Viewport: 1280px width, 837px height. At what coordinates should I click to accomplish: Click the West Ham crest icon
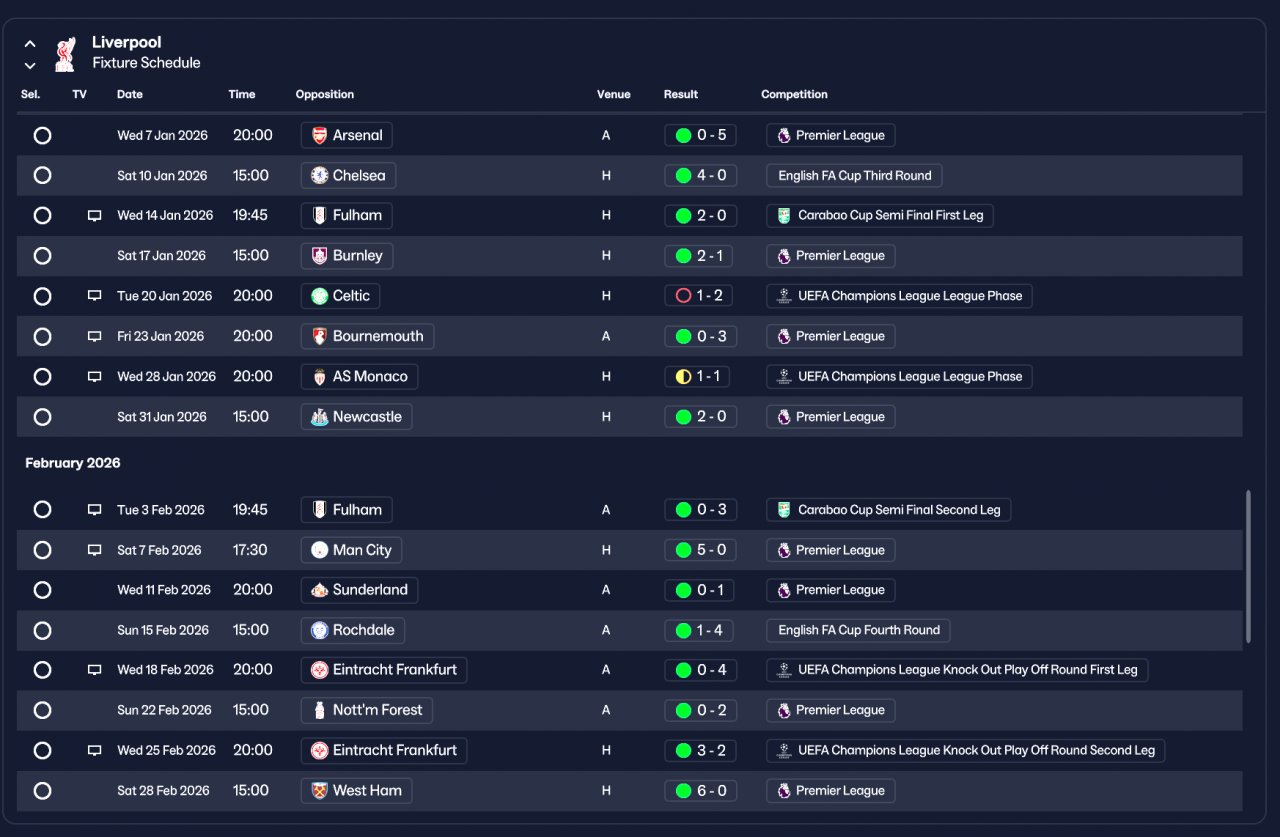tap(319, 791)
